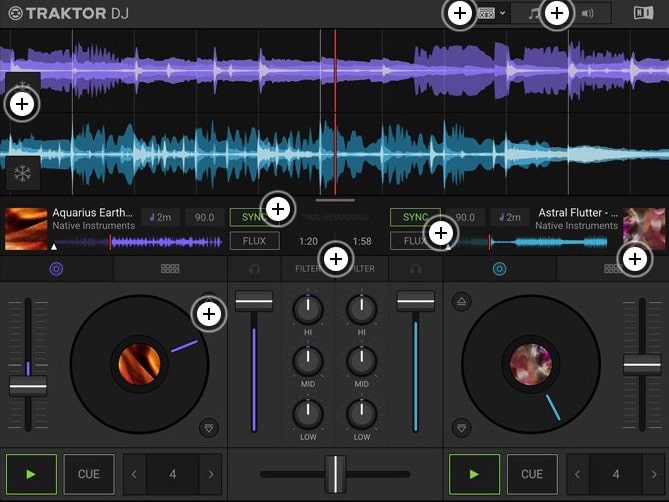Click the left deck headphone cue icon
Screen dimensions: 669x502
point(255,269)
